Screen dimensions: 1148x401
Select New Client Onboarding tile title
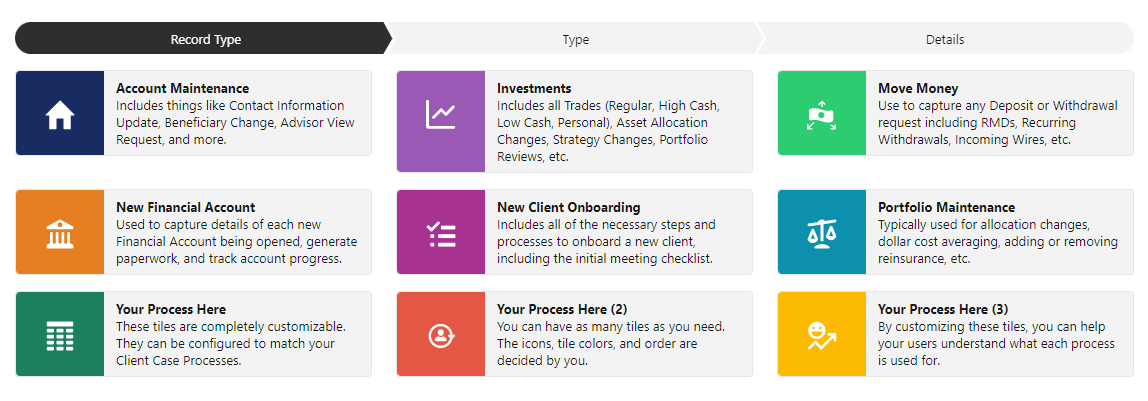(569, 207)
